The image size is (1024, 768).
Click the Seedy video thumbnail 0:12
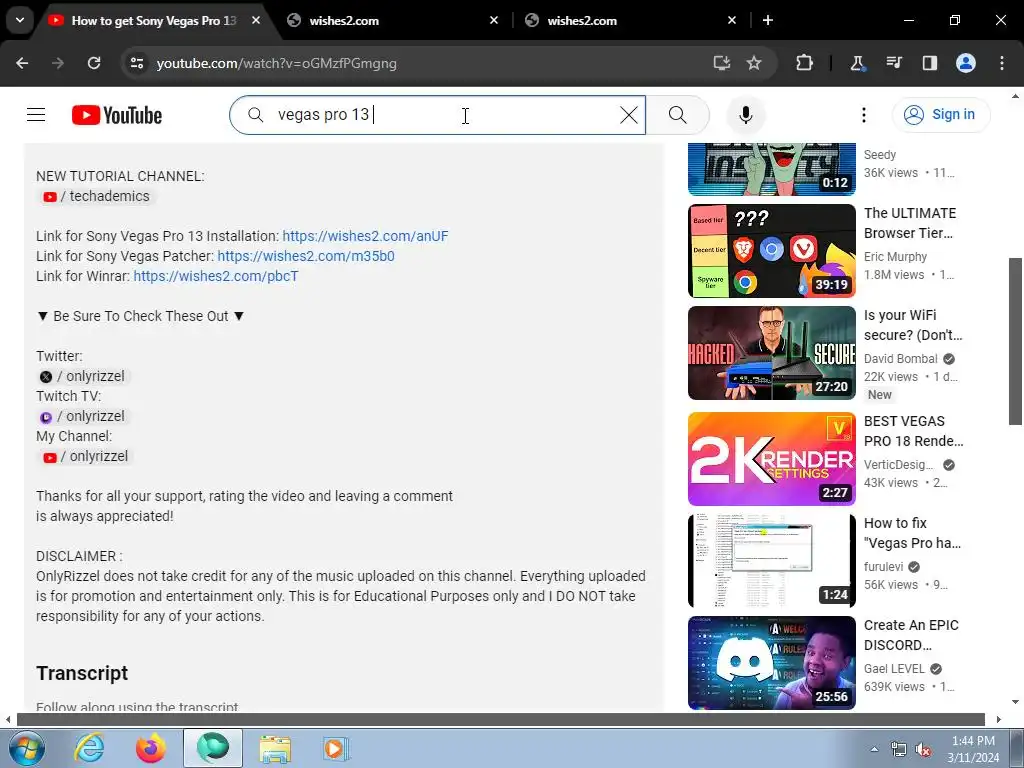coord(771,168)
